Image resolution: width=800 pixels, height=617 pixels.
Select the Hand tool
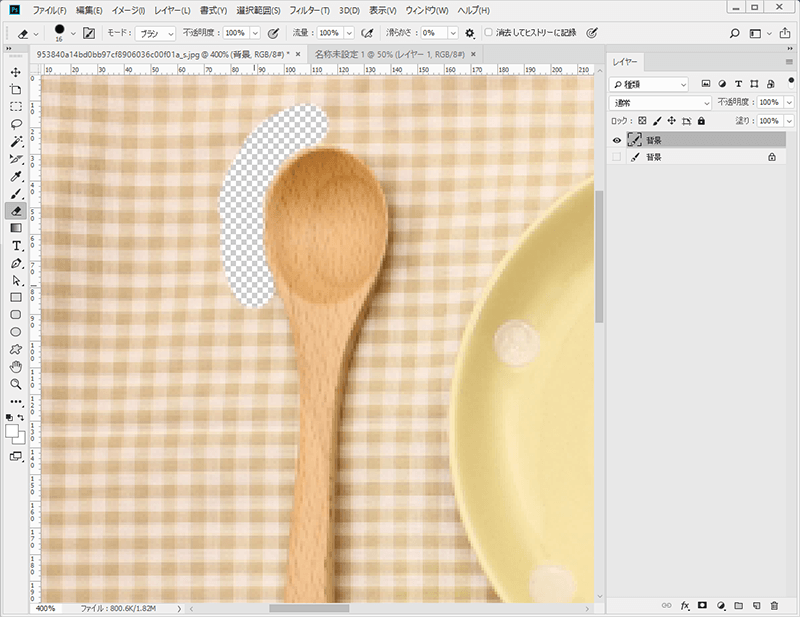pos(16,367)
